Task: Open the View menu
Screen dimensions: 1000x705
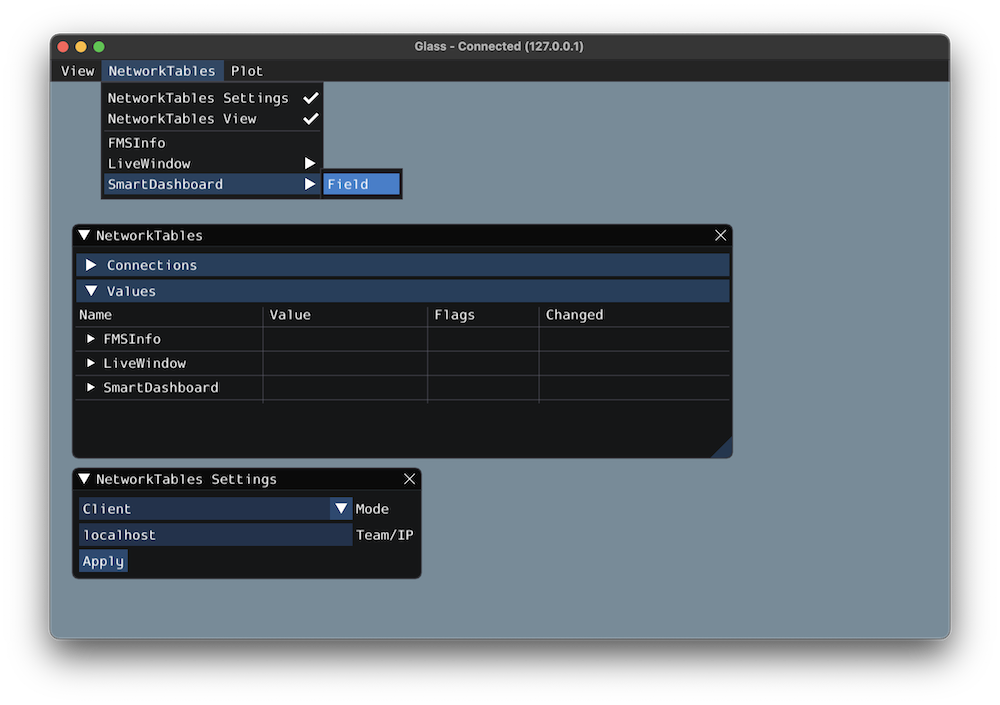Action: coord(77,71)
